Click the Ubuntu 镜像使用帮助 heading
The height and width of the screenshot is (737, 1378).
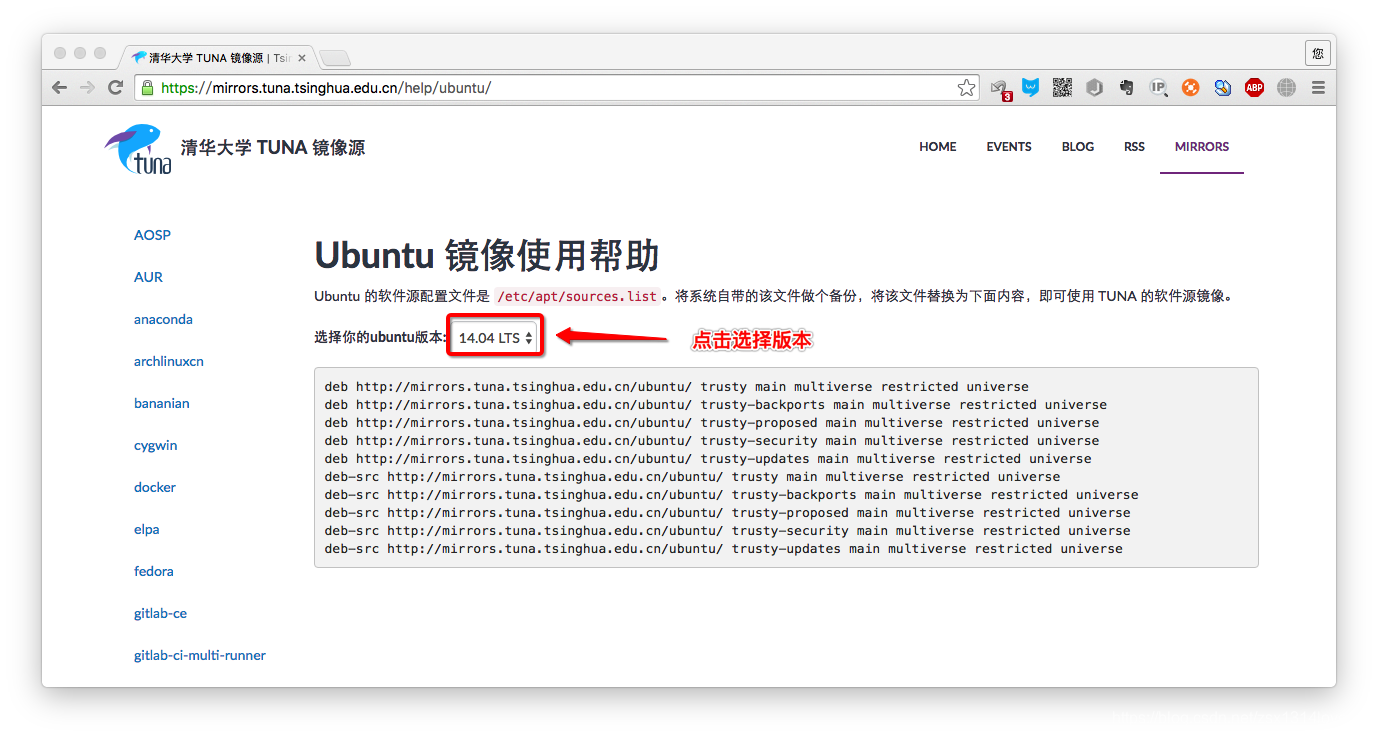click(x=487, y=255)
